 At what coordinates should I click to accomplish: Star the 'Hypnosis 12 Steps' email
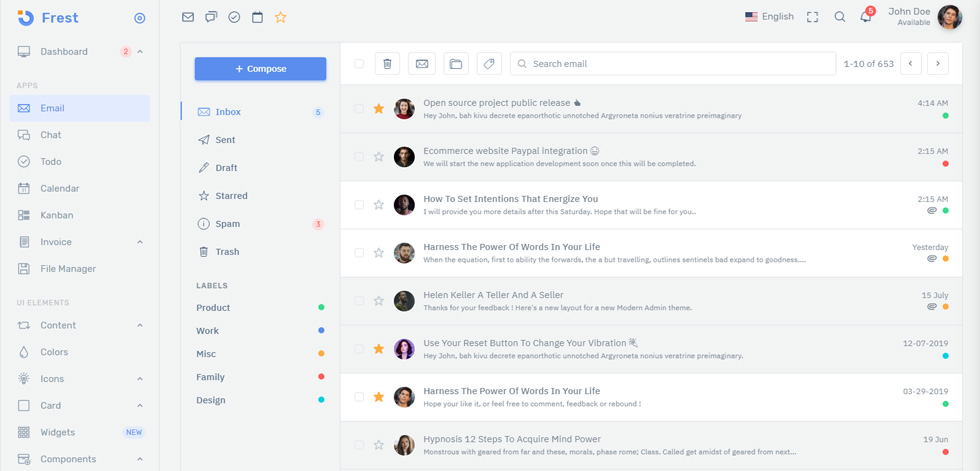[x=378, y=445]
